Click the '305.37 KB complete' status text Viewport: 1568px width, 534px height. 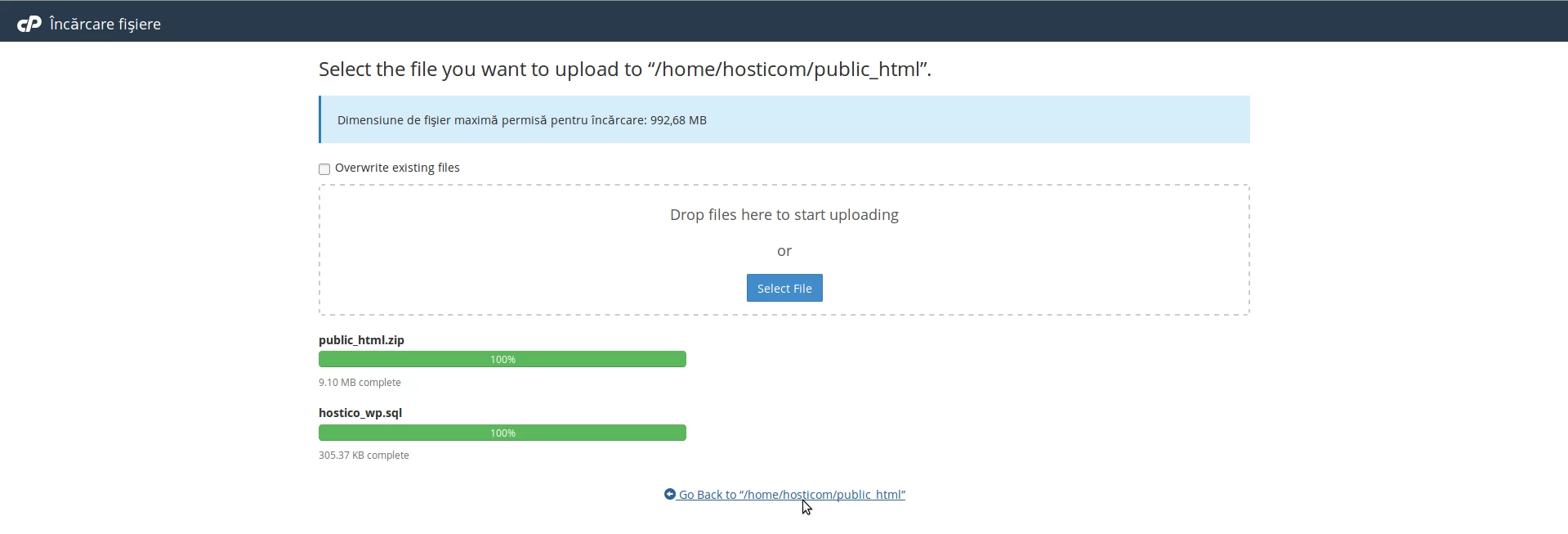pos(364,455)
